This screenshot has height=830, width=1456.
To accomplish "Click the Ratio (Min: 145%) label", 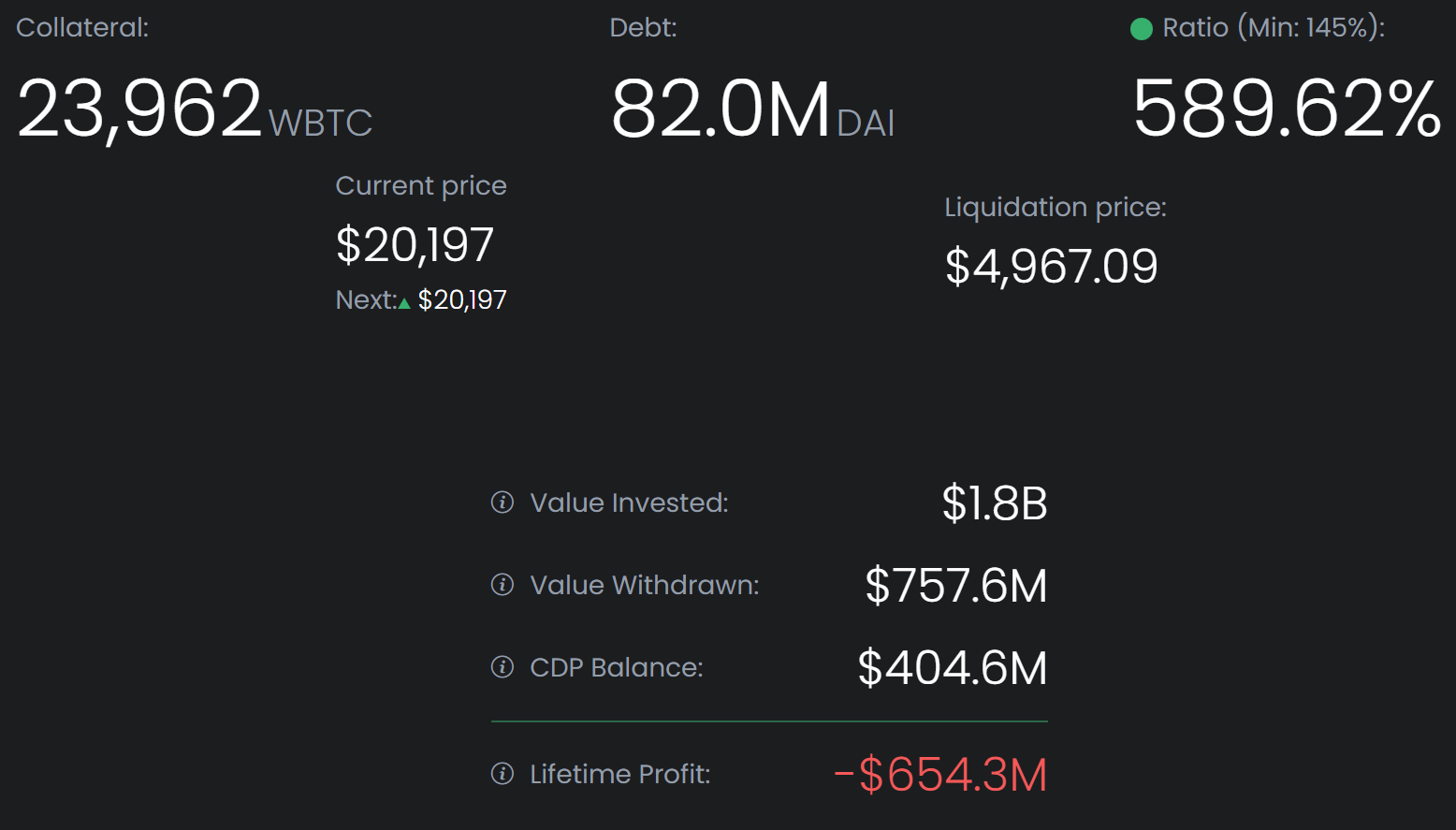I will click(1273, 28).
